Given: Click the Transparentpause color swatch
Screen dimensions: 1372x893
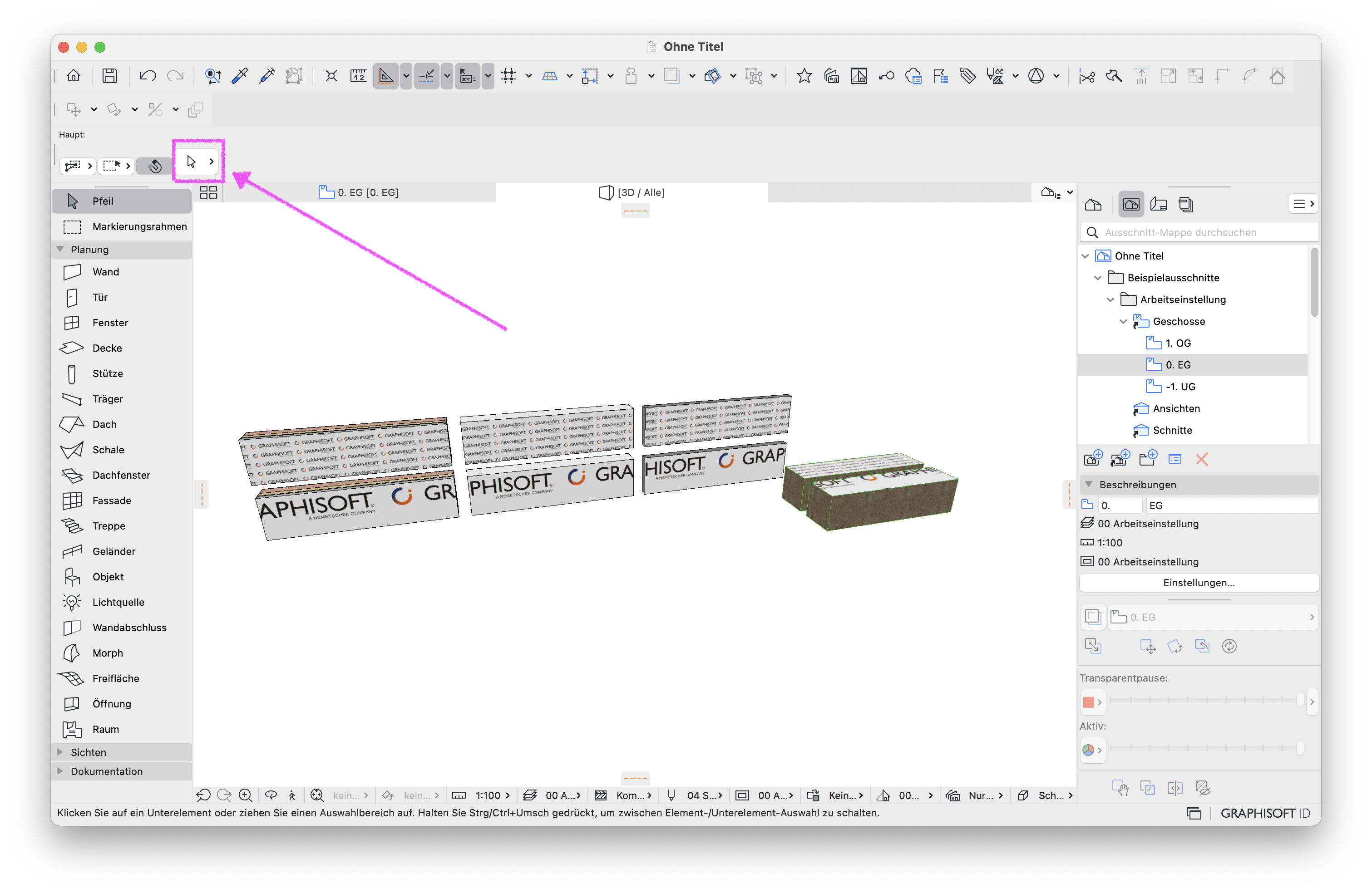Looking at the screenshot, I should click(x=1092, y=702).
